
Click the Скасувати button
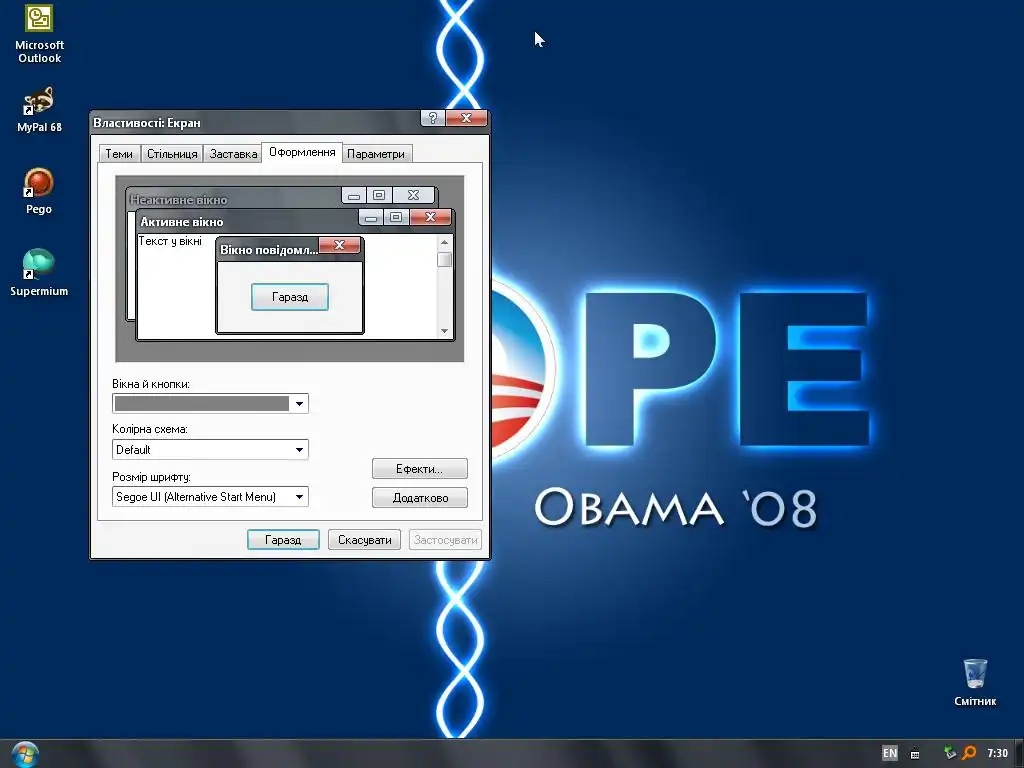click(364, 540)
